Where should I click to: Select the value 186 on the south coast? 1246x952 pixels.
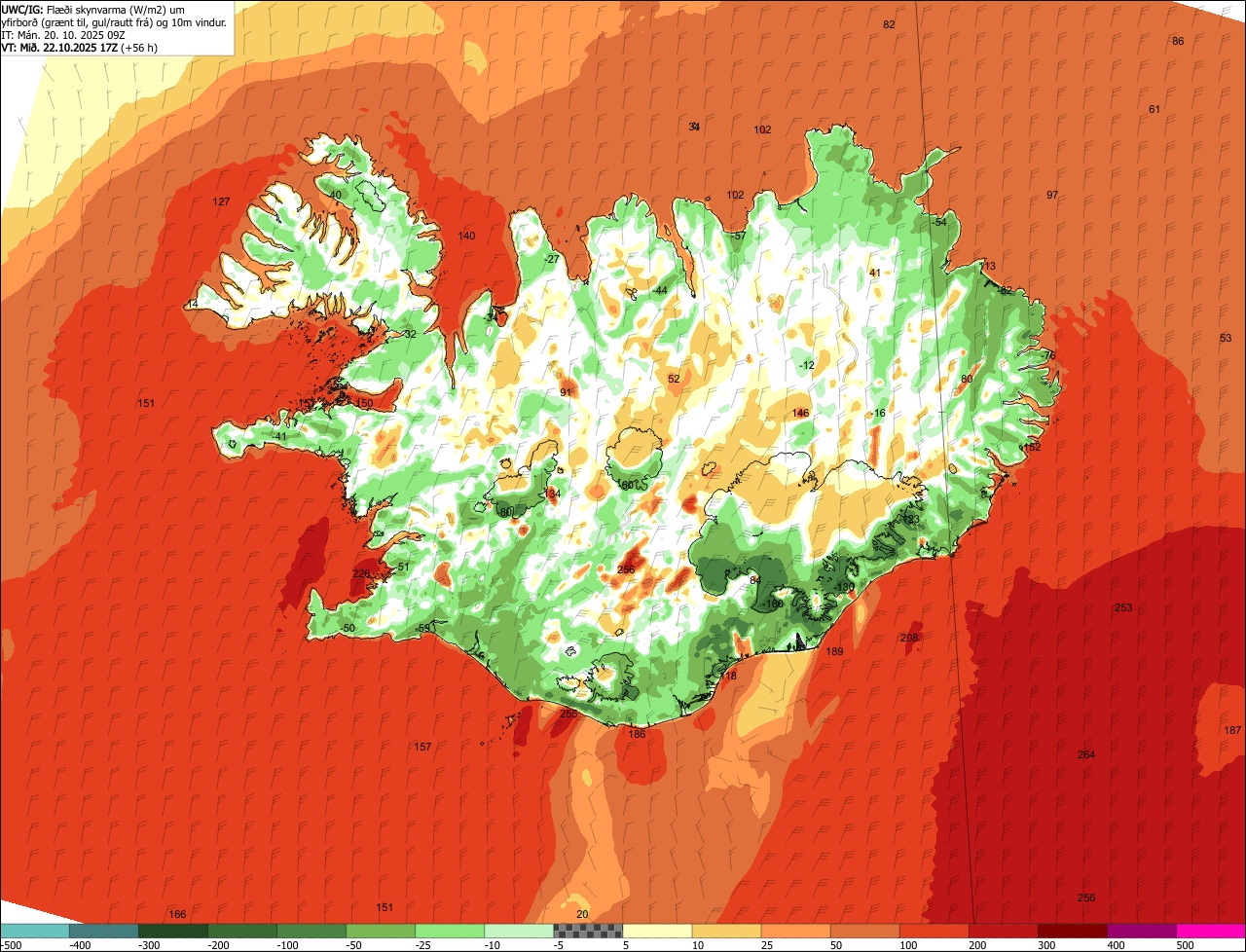point(637,734)
